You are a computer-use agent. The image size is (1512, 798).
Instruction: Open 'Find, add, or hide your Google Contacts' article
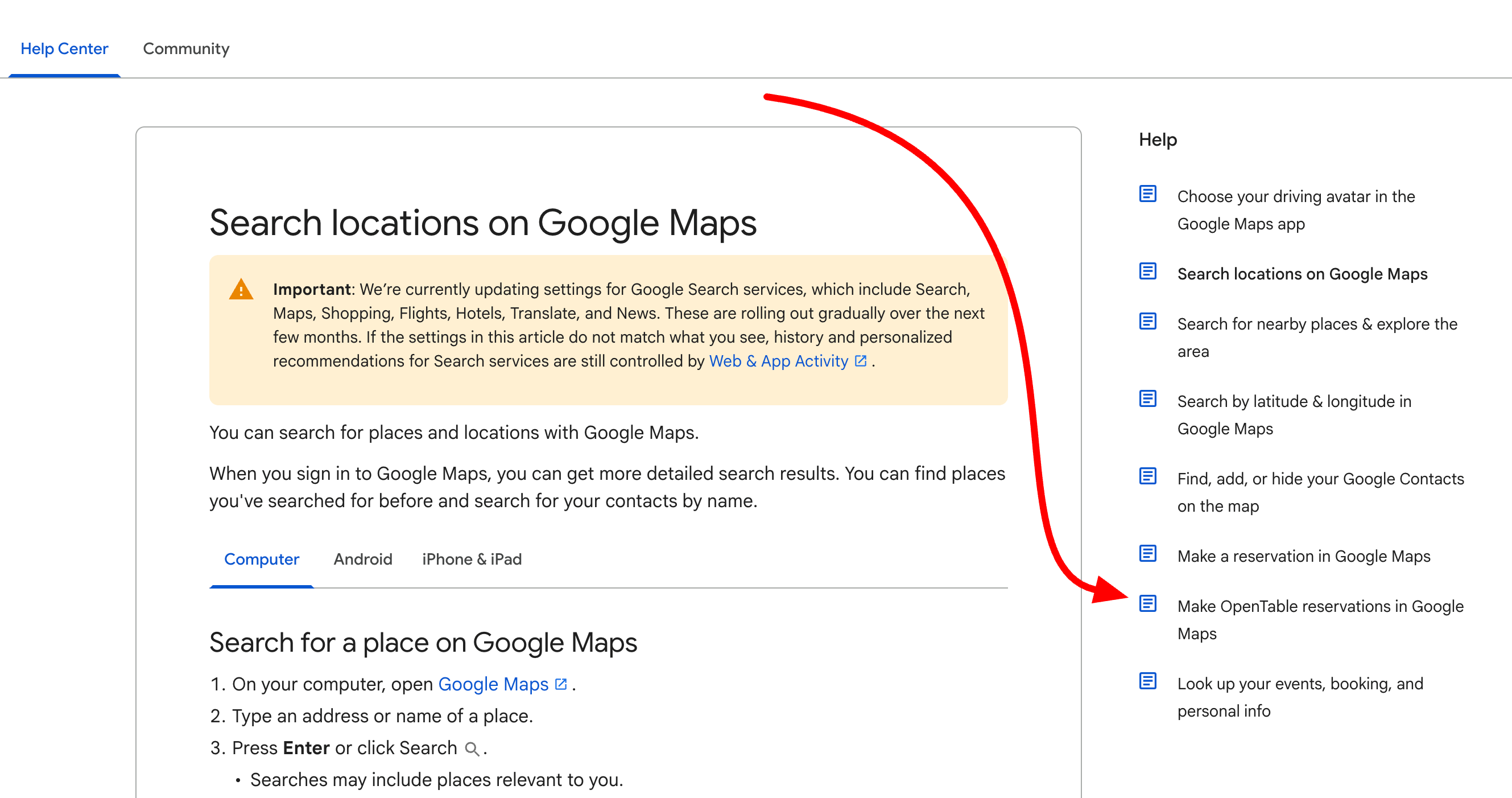tap(1321, 493)
